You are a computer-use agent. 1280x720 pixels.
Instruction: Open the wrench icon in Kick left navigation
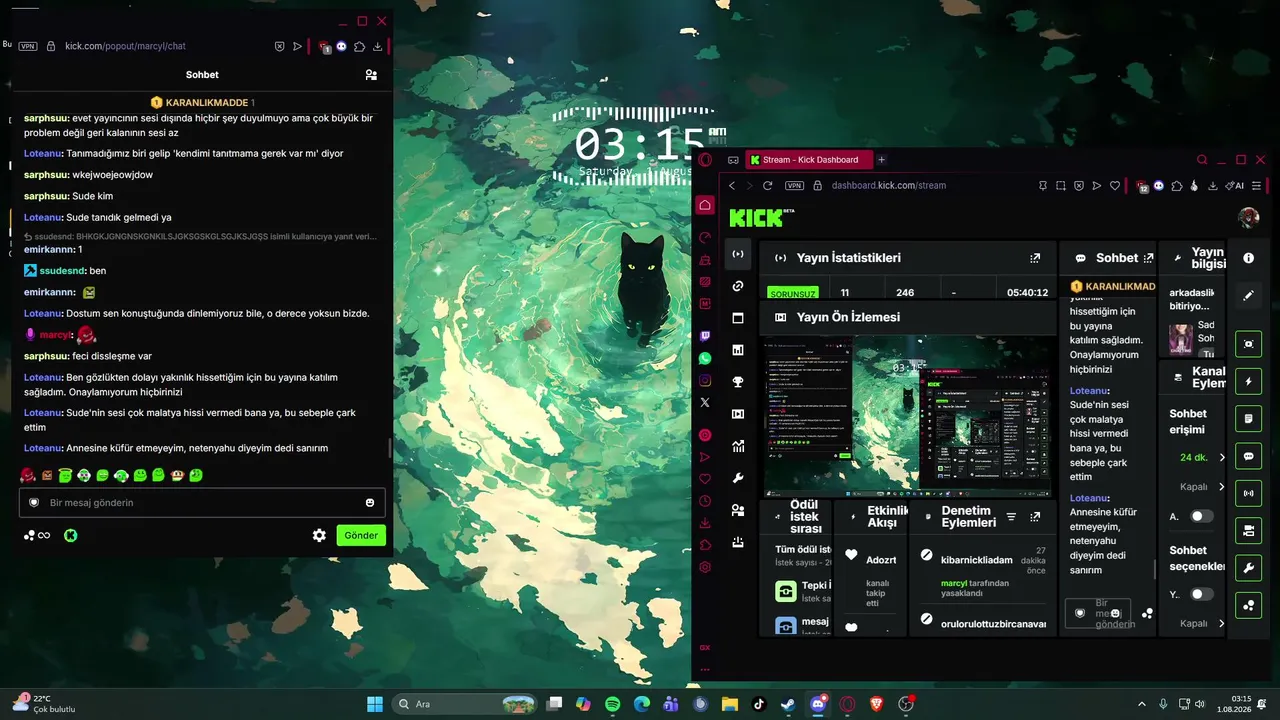pyautogui.click(x=738, y=478)
